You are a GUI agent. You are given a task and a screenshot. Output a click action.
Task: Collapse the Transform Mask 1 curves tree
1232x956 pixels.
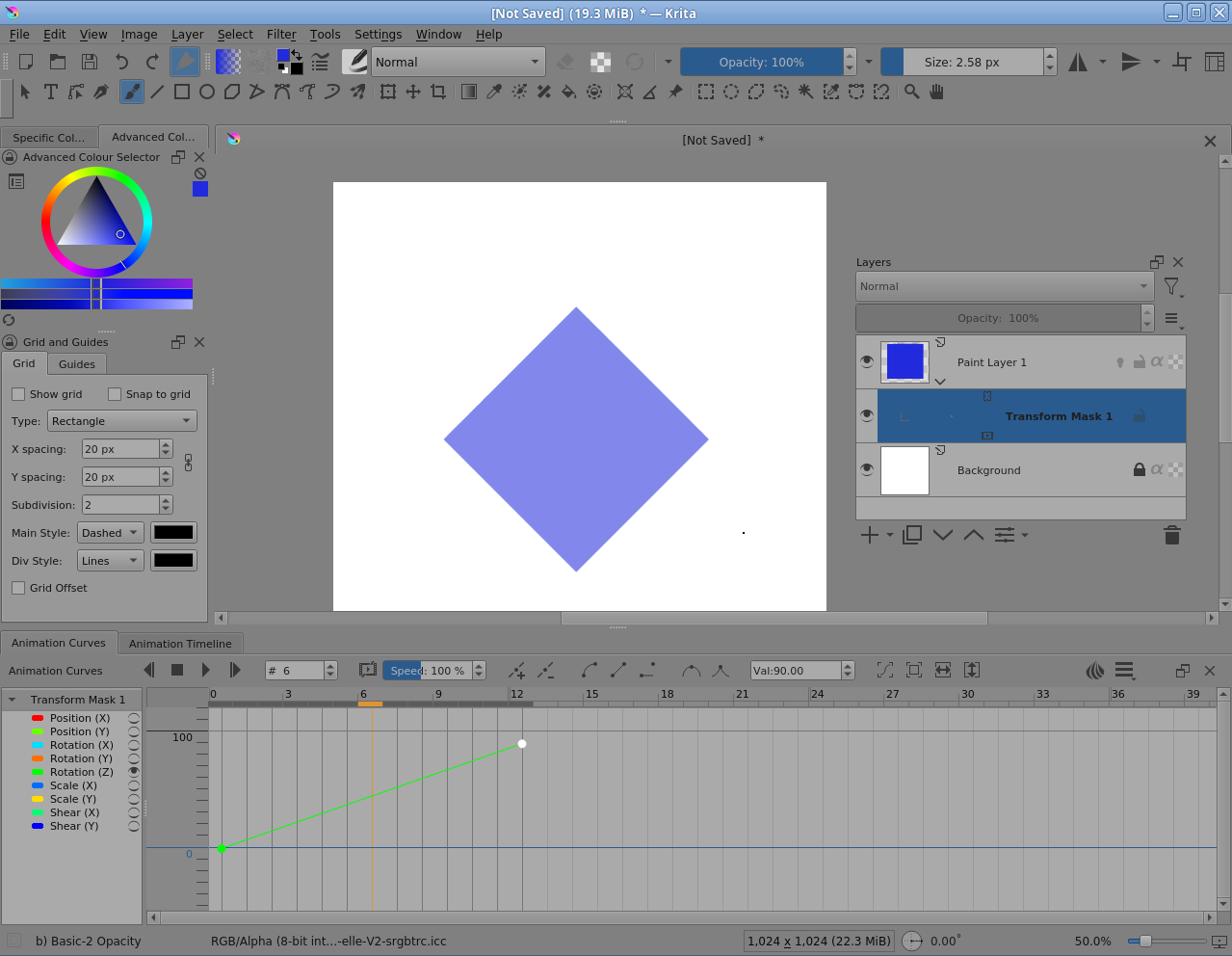[13, 700]
